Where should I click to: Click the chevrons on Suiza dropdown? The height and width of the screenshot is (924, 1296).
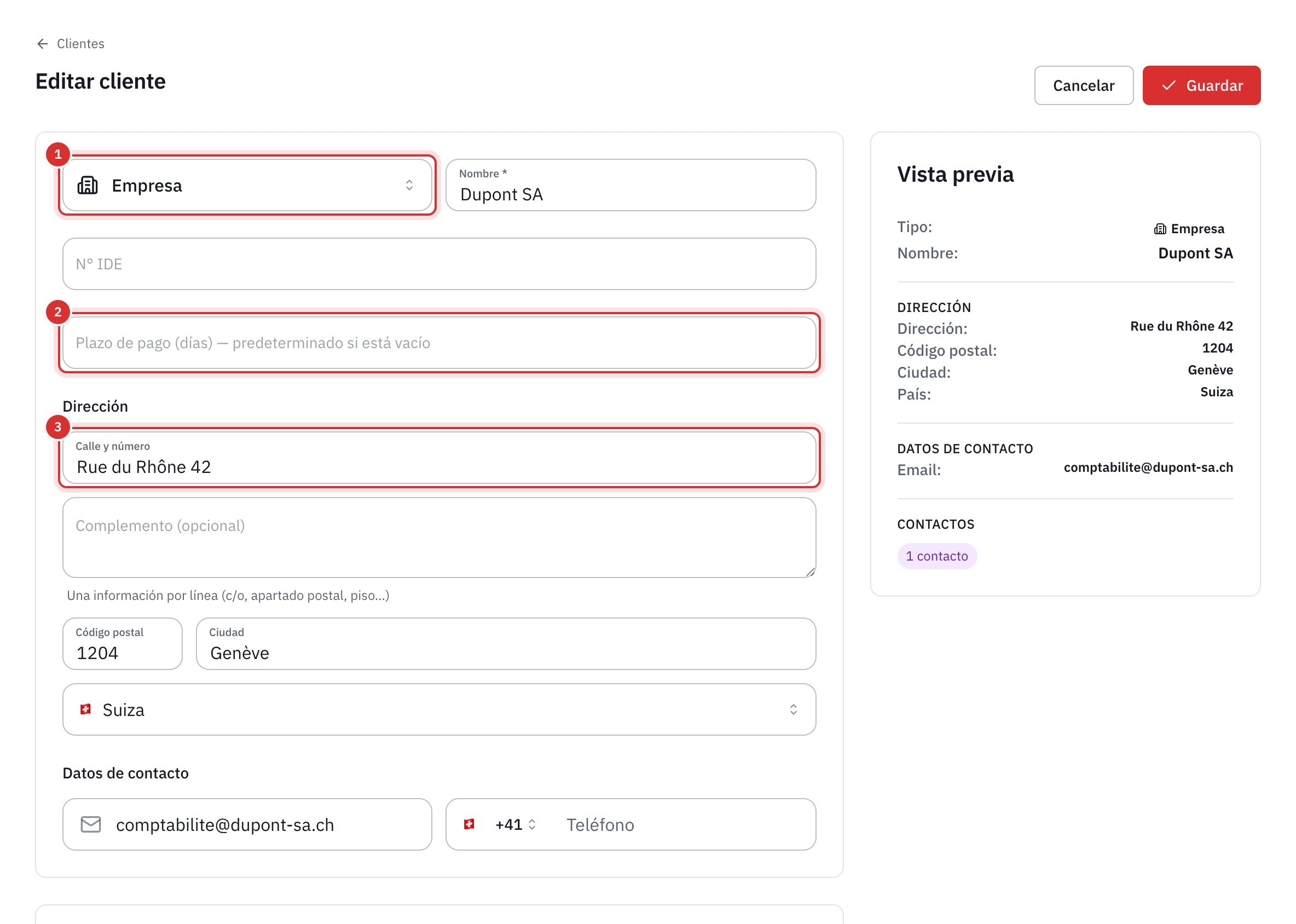pos(793,709)
